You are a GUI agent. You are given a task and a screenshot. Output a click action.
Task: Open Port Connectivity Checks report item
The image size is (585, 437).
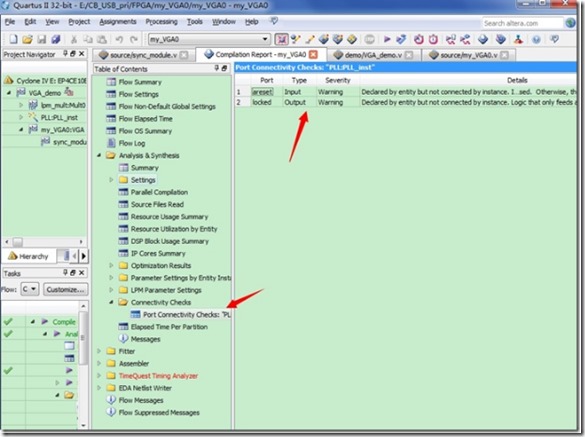click(187, 315)
